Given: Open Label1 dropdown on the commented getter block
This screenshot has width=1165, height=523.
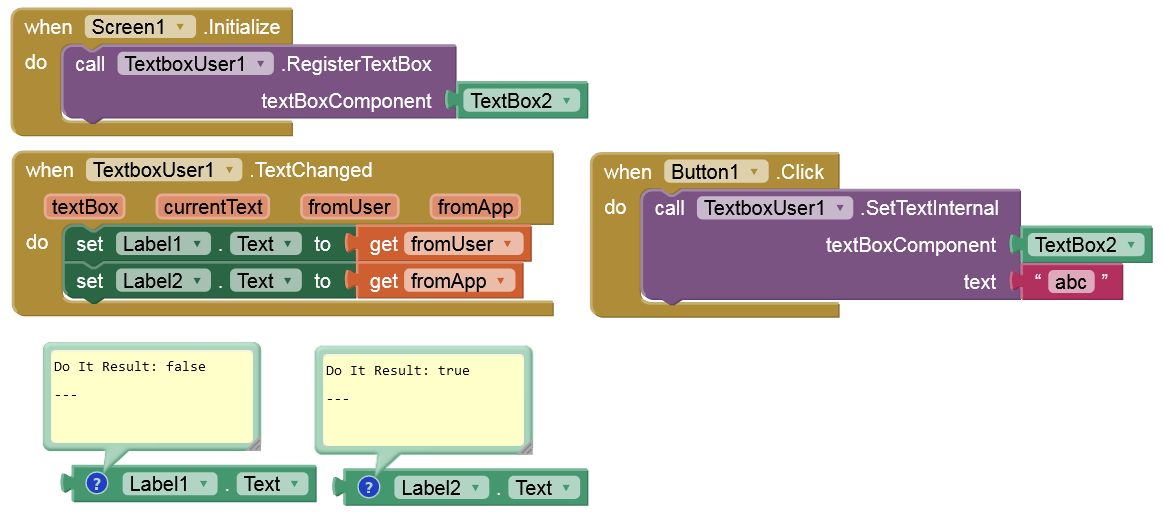Looking at the screenshot, I should click(x=169, y=484).
